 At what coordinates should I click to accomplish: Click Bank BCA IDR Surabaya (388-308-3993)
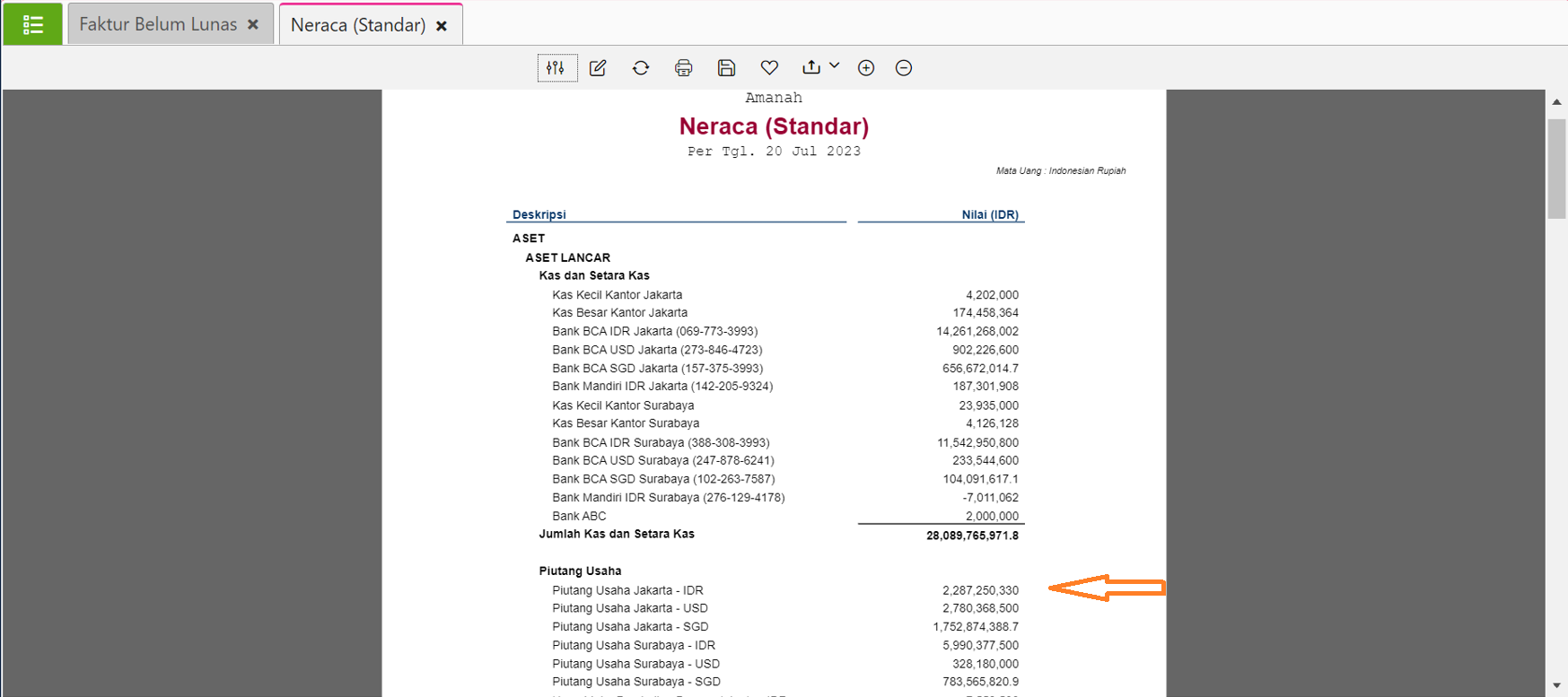661,442
